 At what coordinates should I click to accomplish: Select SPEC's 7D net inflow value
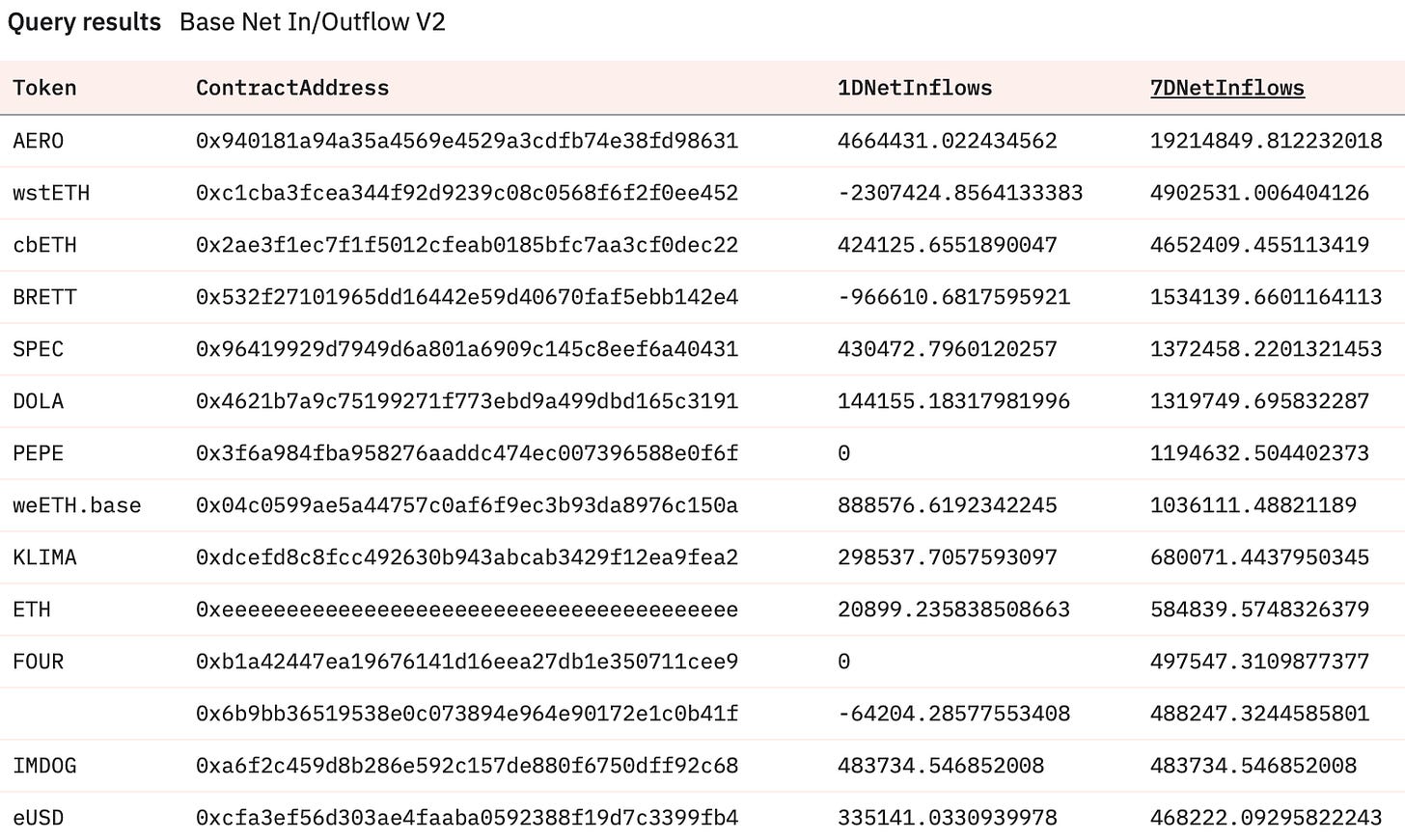[x=1266, y=349]
